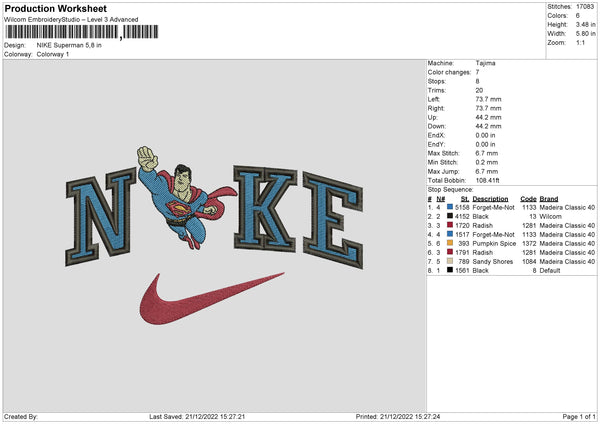Screen dimensions: 600x424
Task: Click the Width value 5.80 in
Action: (x=585, y=34)
